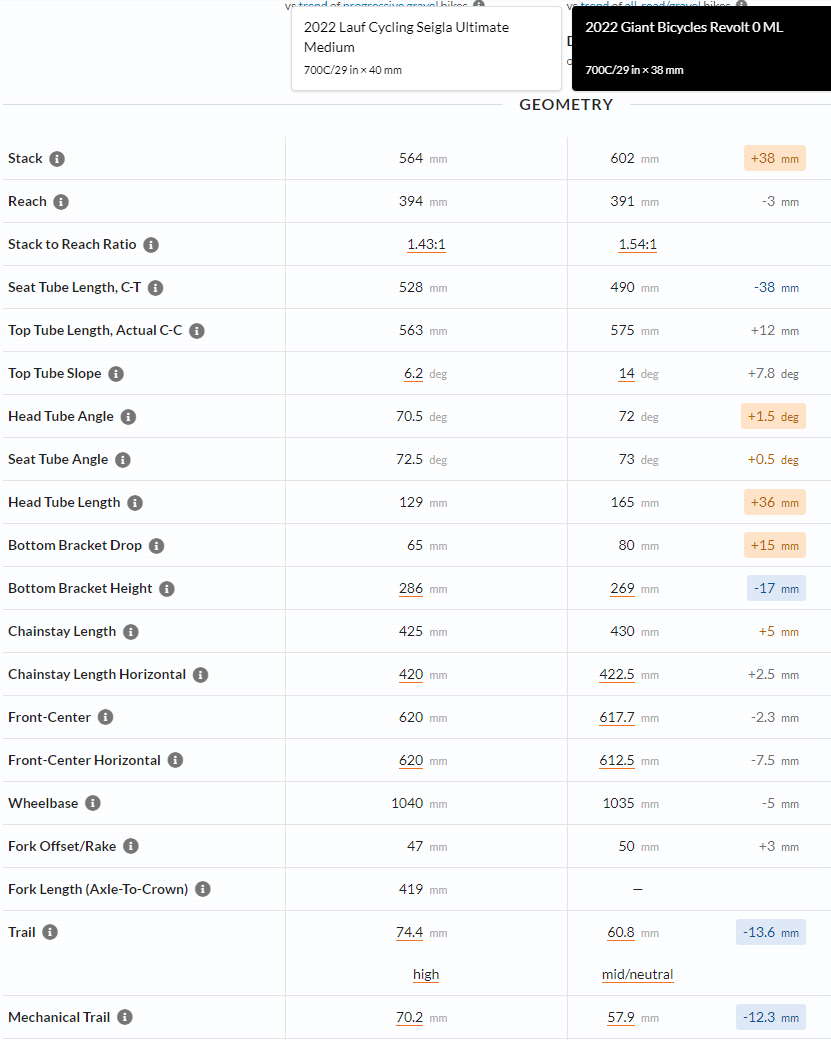831x1040 pixels.
Task: Select the 2022 Lauf Cycling Seigla Ultimate card
Action: [426, 48]
